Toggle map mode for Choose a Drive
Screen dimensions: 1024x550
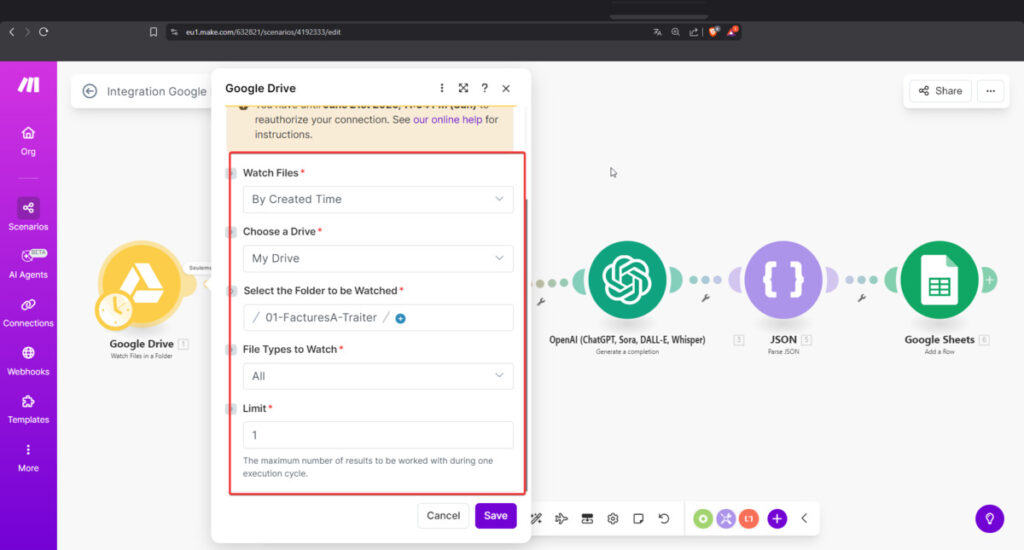[x=231, y=232]
